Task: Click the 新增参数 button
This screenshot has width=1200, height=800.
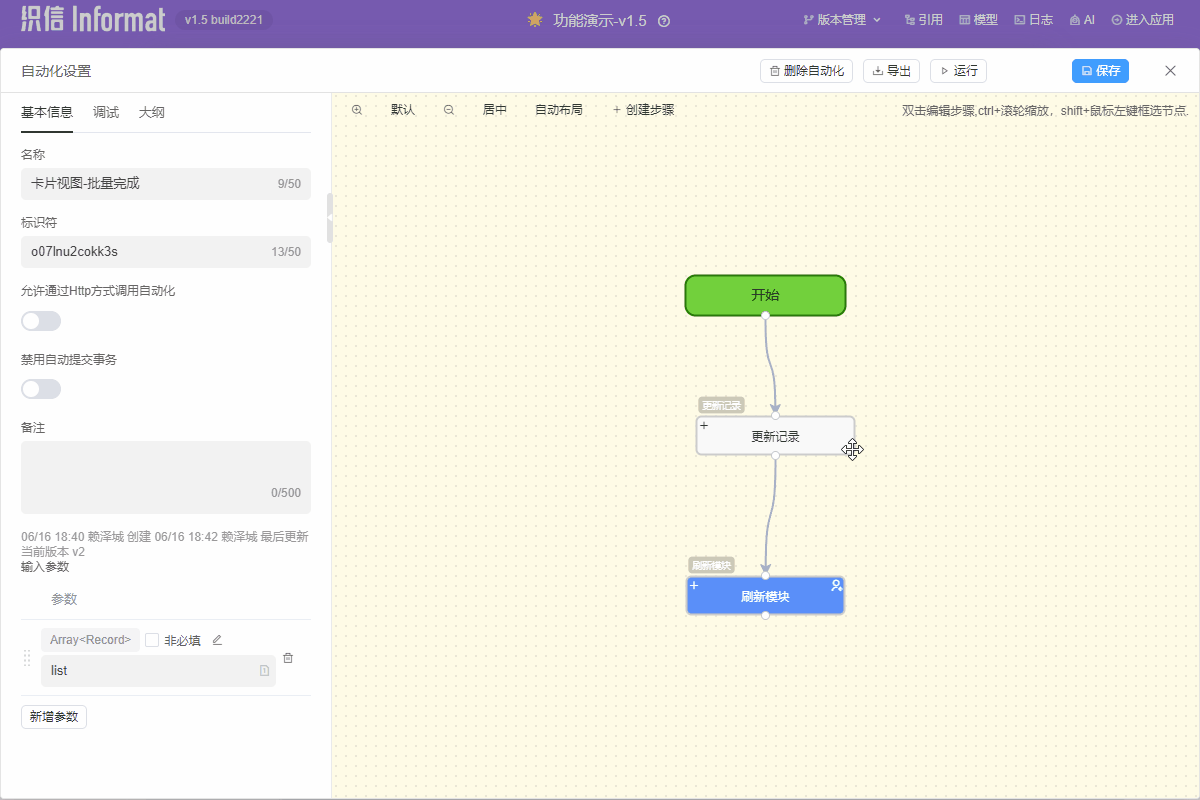Action: (x=54, y=717)
